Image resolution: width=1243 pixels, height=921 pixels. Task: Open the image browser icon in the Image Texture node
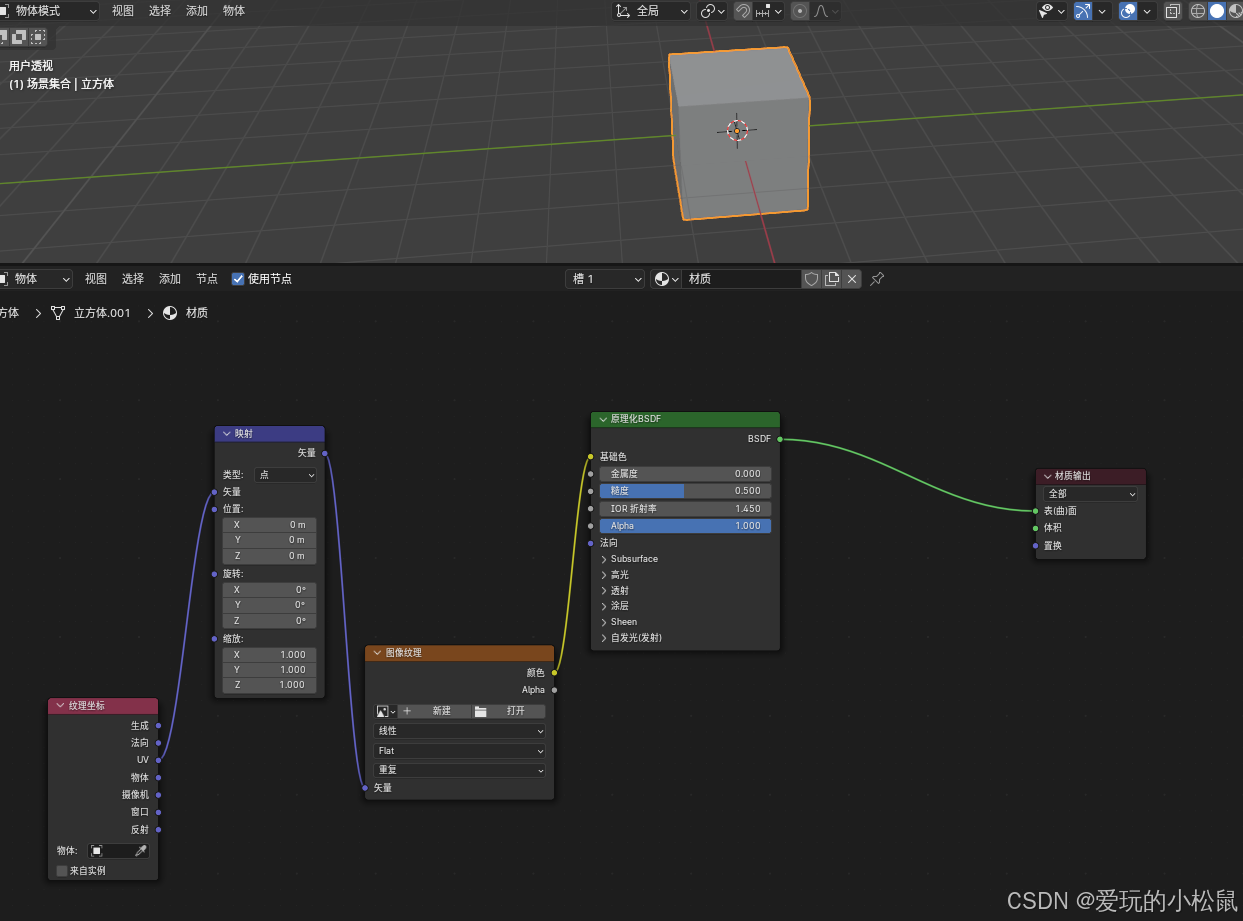click(x=381, y=711)
